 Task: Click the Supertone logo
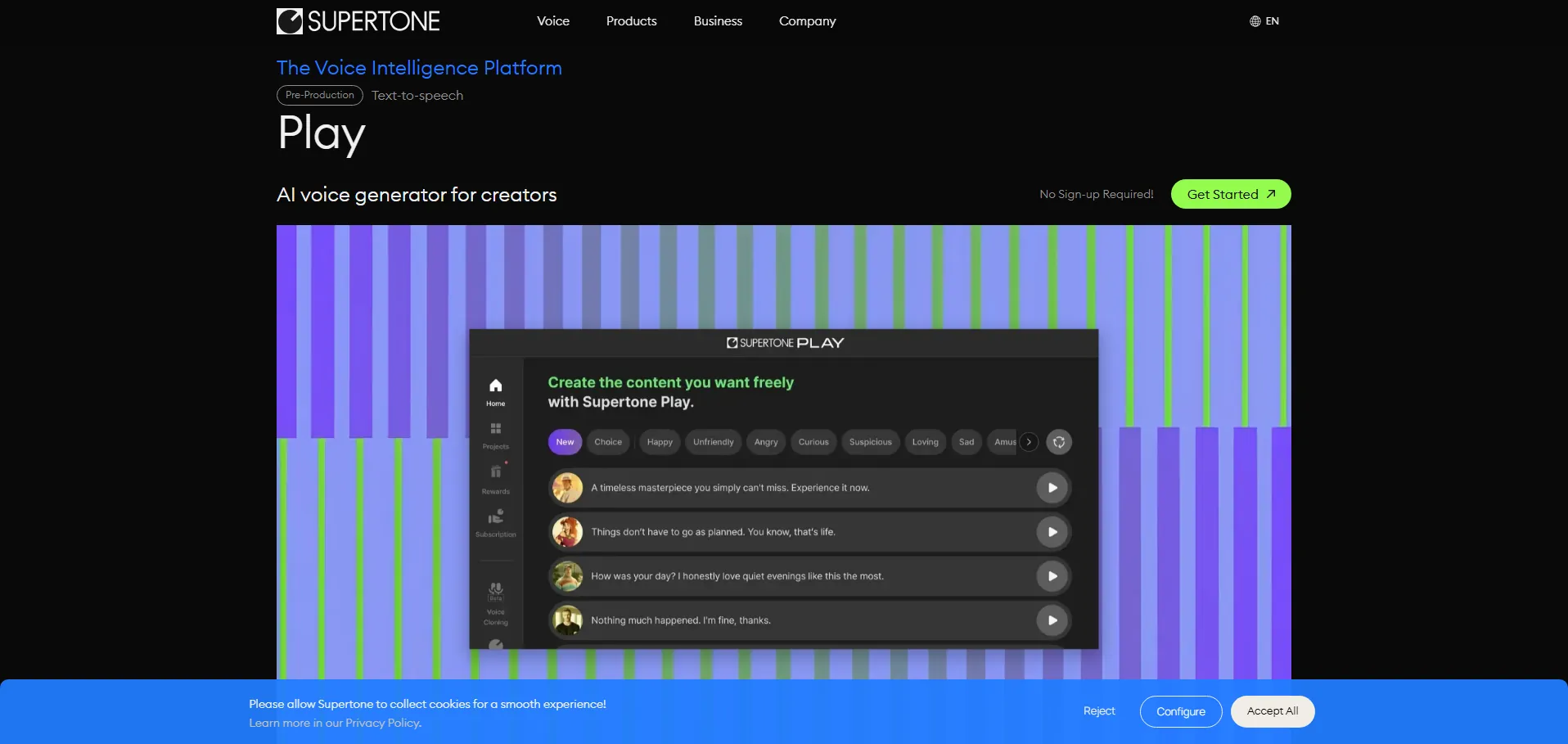[358, 21]
